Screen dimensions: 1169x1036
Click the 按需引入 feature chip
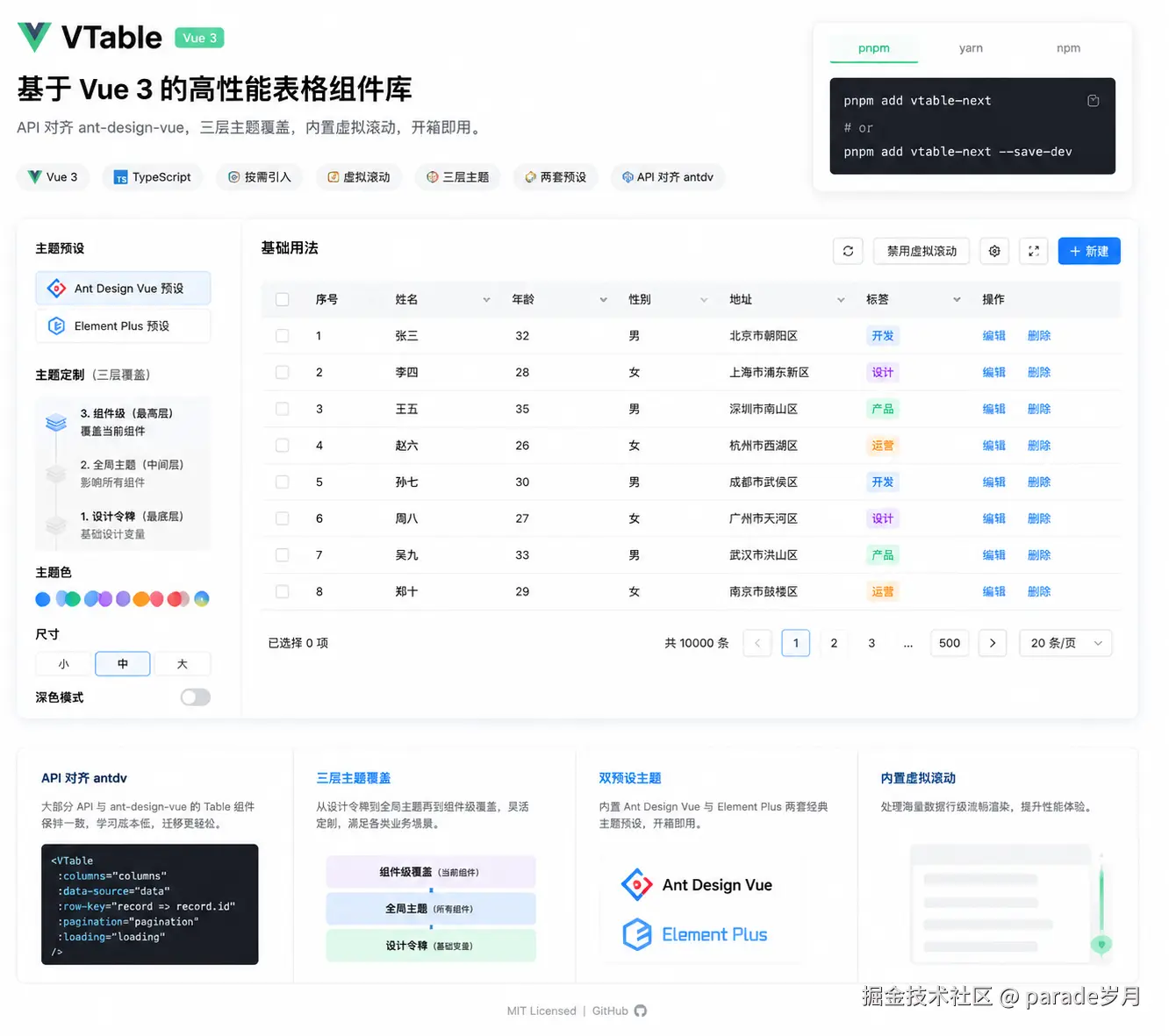coord(259,177)
